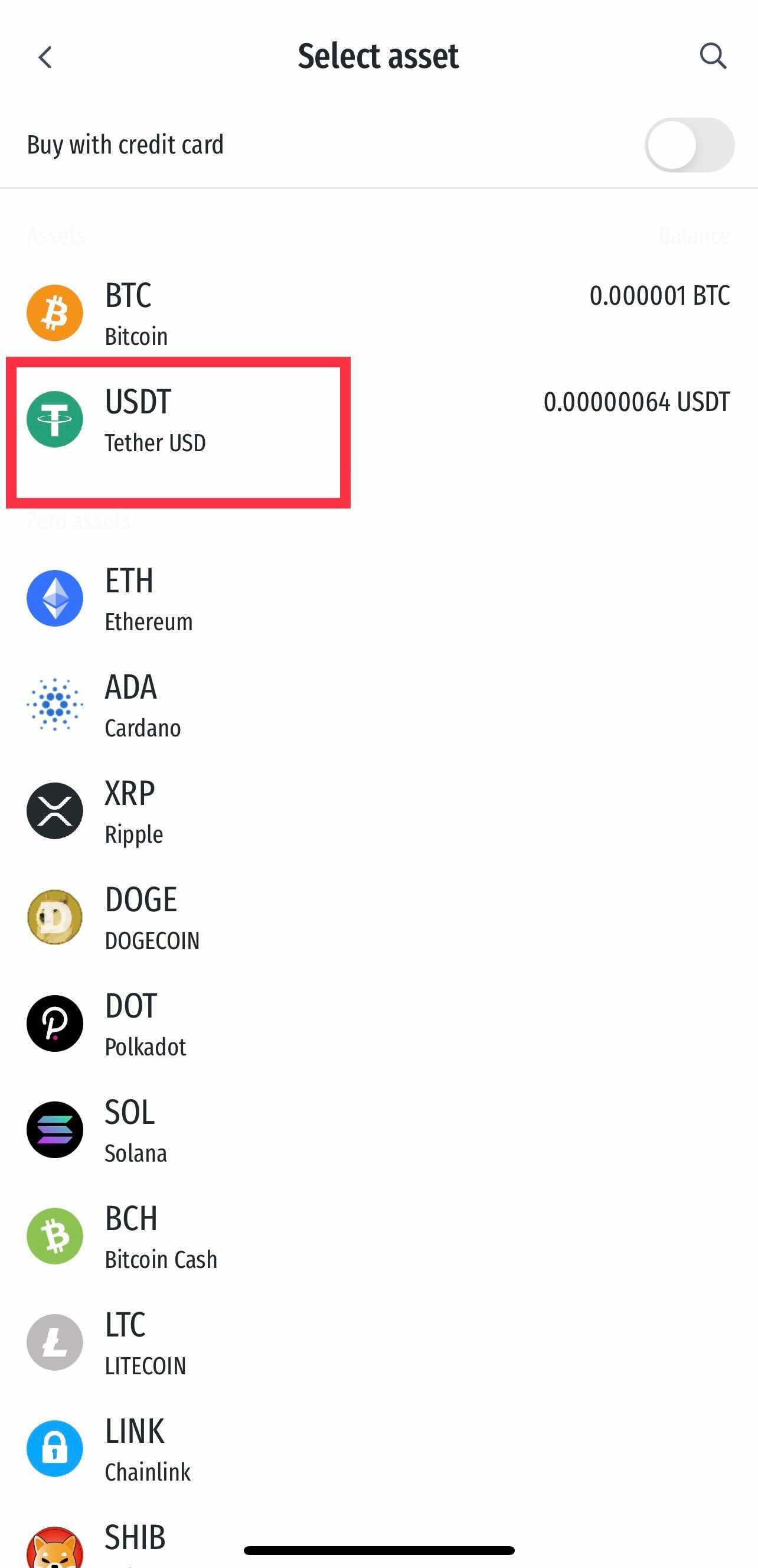Open the search magnifier icon
758x1568 pixels.
pyautogui.click(x=713, y=56)
